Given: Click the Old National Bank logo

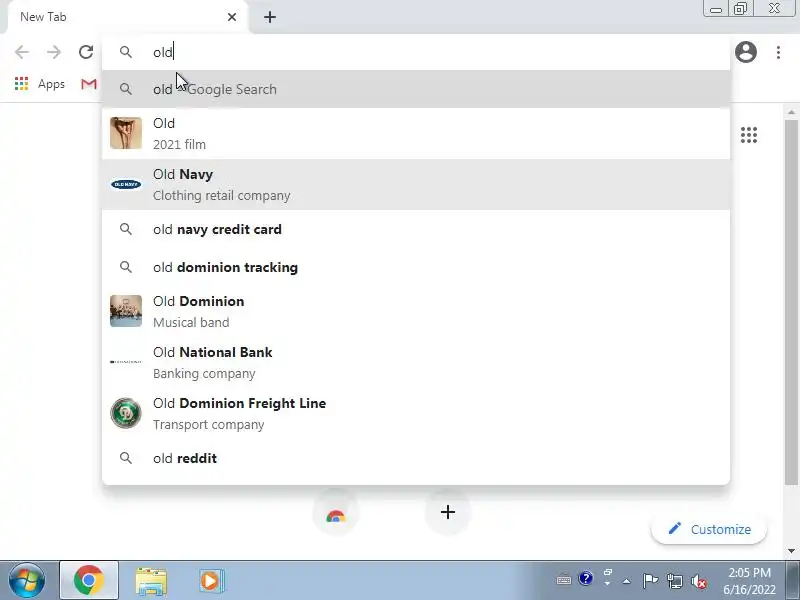Looking at the screenshot, I should point(126,362).
